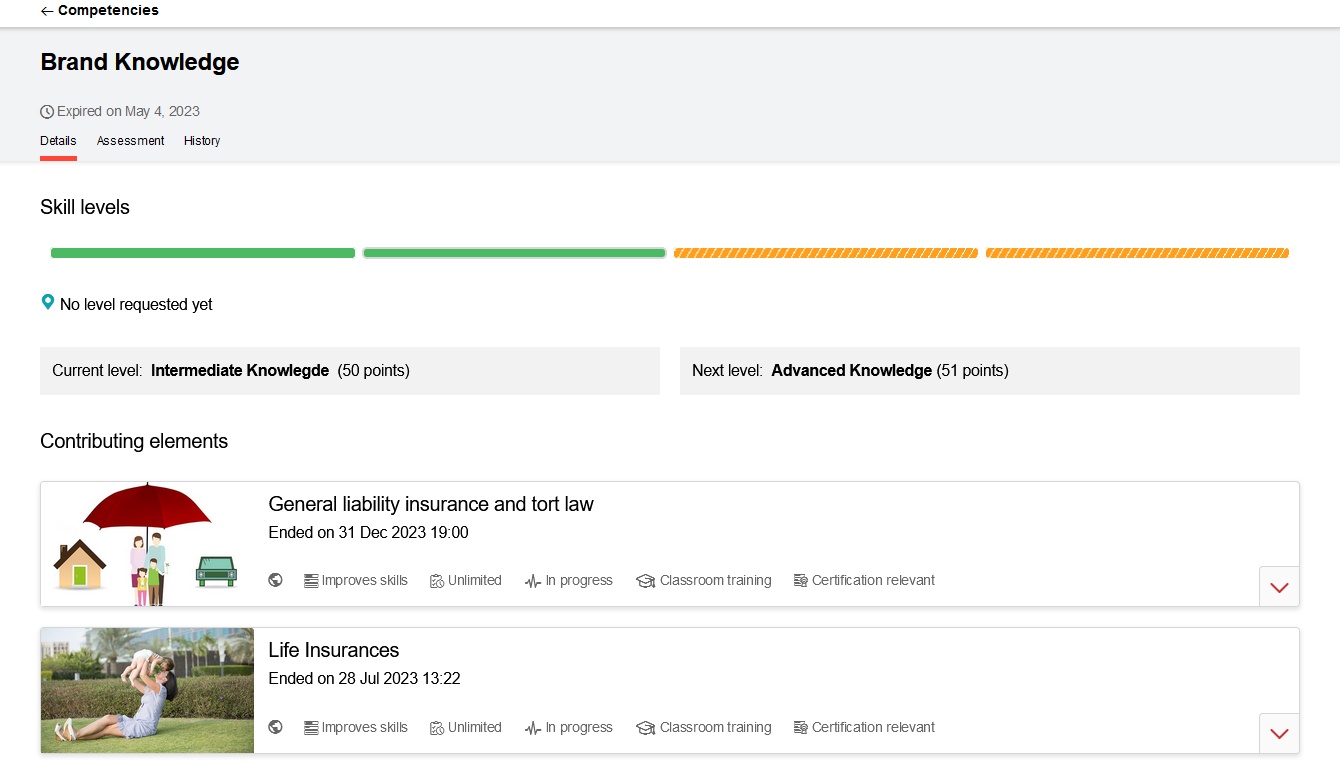Screen dimensions: 1340x762
Task: Click the In progress icon in Life Insurances card
Action: [x=533, y=728]
